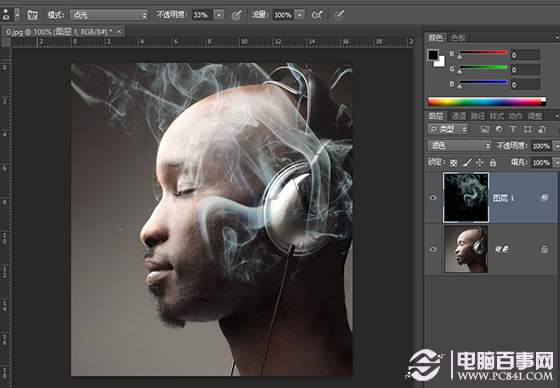Hide the 背景 background layer eye
This screenshot has width=560, height=388.
tap(433, 249)
